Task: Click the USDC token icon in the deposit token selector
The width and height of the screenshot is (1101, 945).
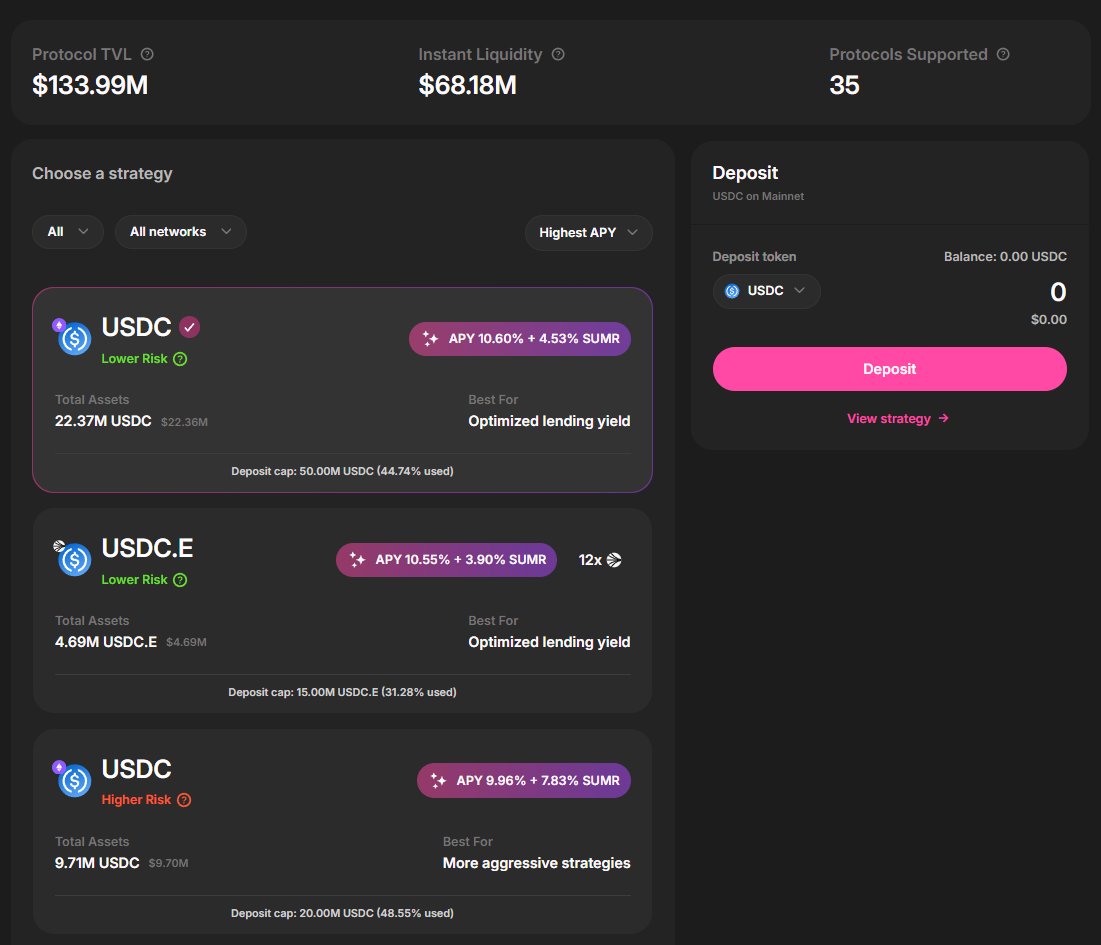Action: [x=732, y=291]
